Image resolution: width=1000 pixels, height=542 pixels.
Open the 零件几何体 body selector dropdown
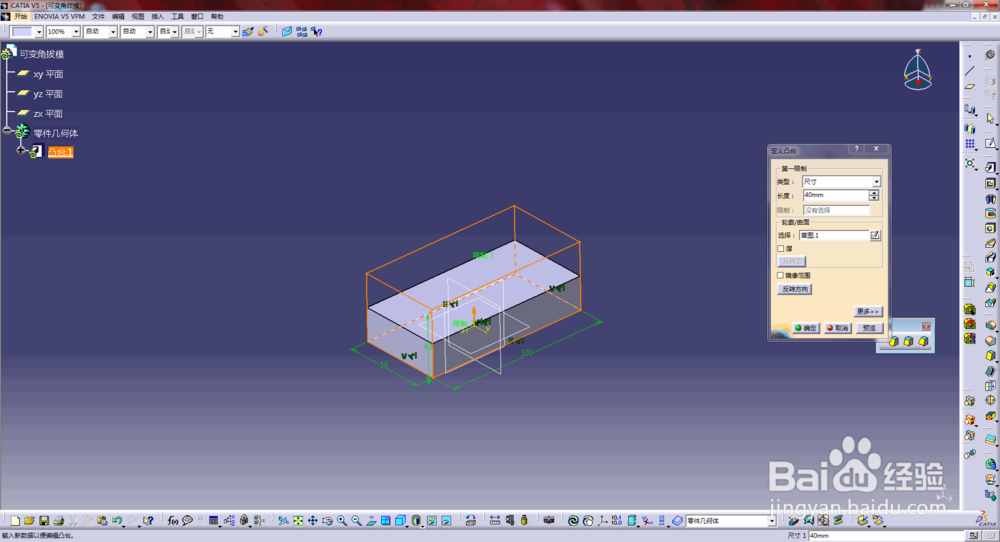[772, 521]
